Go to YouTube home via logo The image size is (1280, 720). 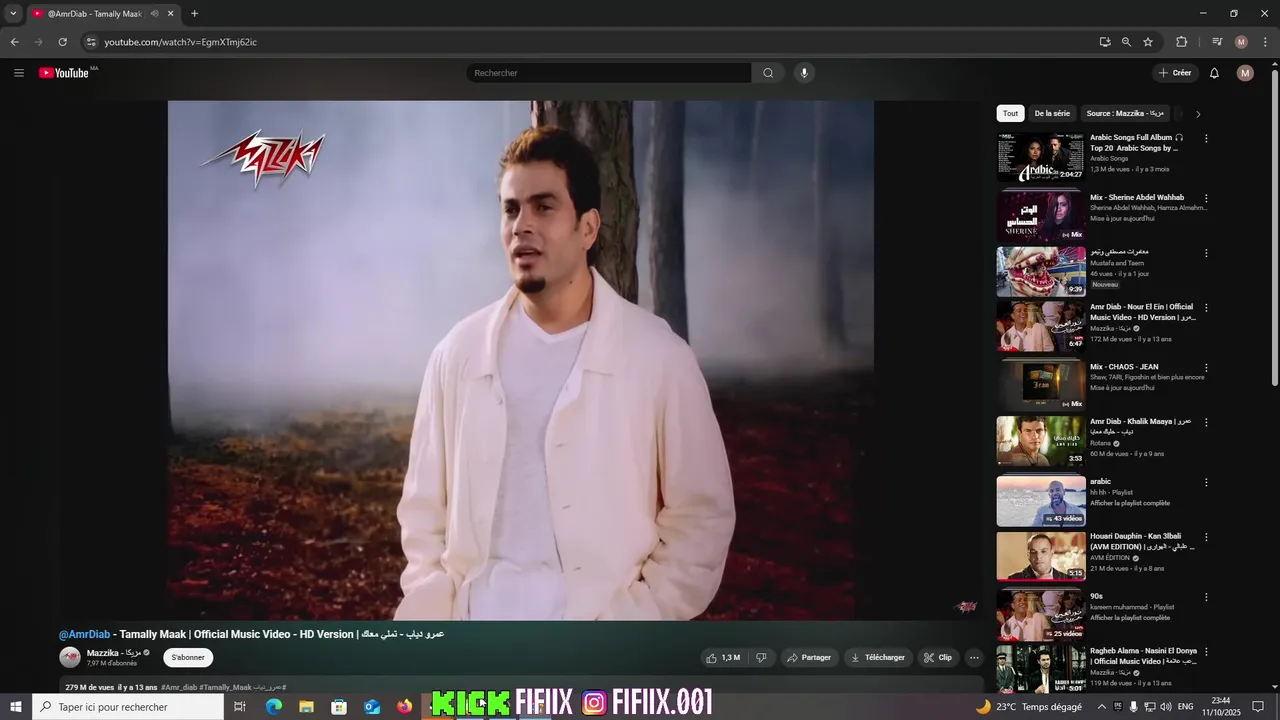(64, 73)
